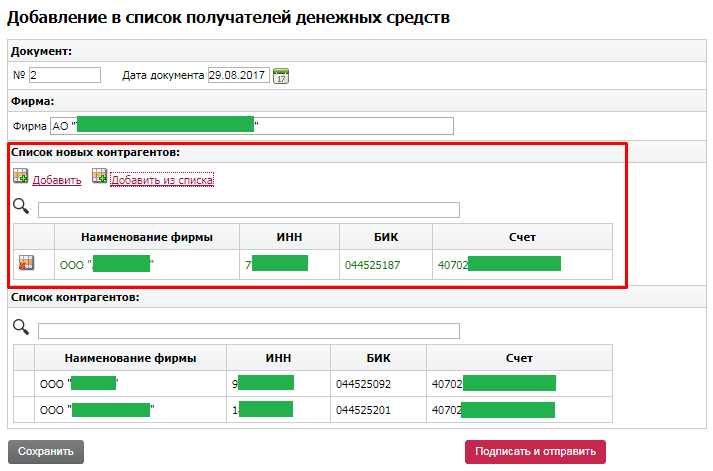Viewport: 713px width, 471px height.
Task: Click the "Добавить" link
Action: pos(57,180)
